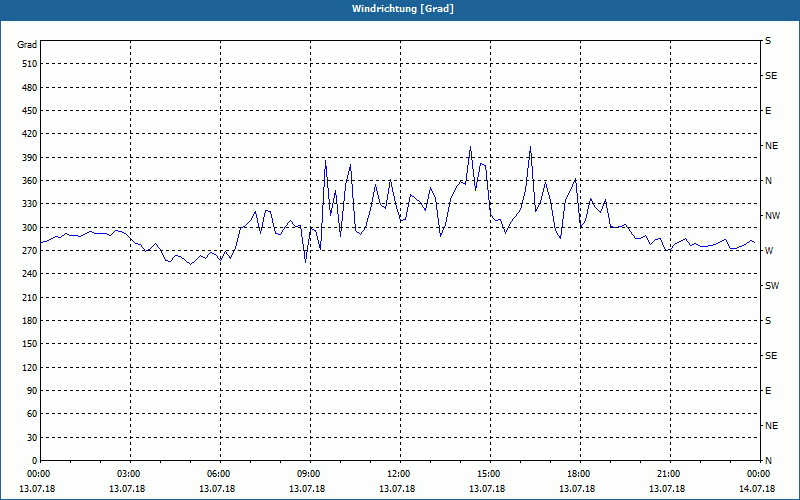Click the 15:00 time axis label

point(488,474)
